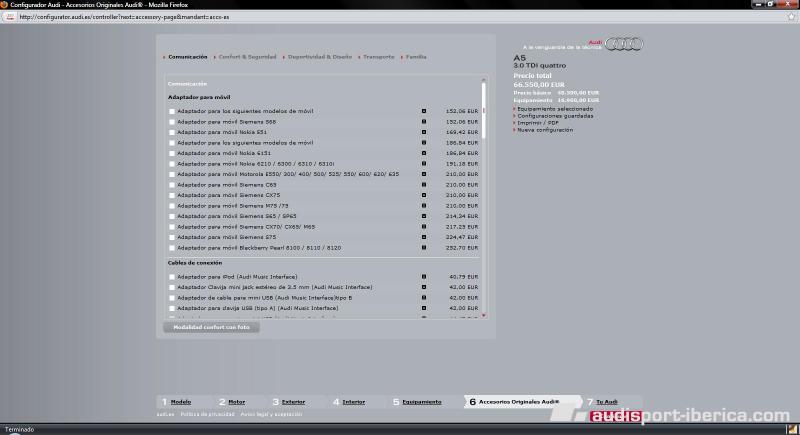The height and width of the screenshot is (435, 800).
Task: Go to step 7 Tu Audi
Action: (x=607, y=402)
